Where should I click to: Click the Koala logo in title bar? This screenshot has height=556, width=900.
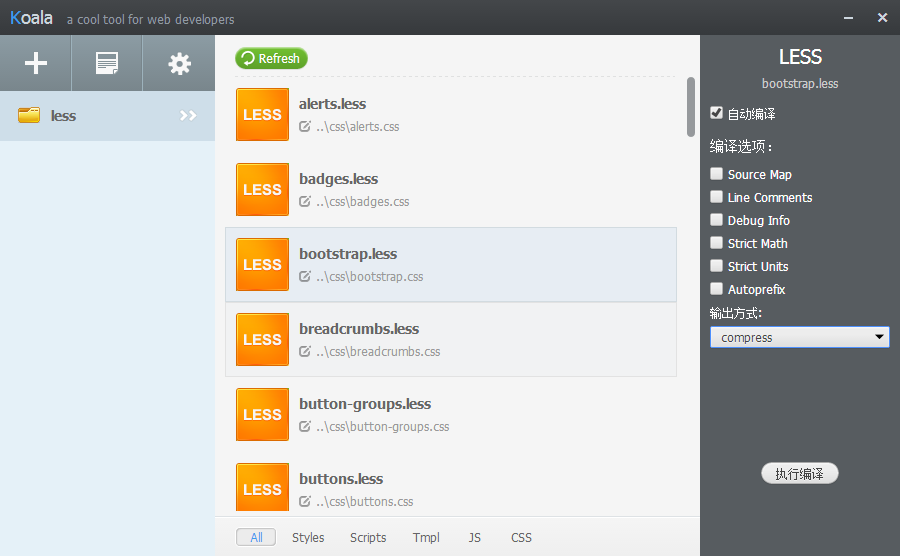[31, 18]
